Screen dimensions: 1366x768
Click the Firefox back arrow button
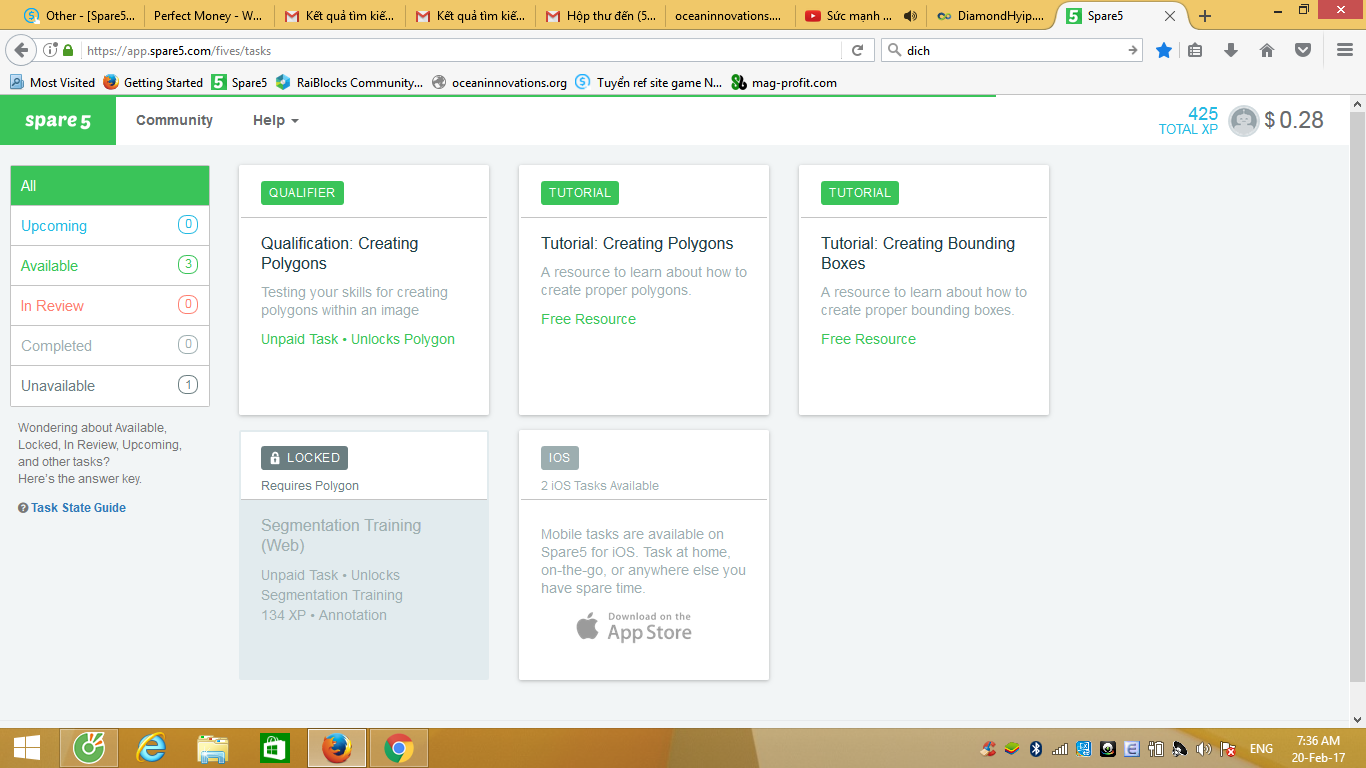tap(21, 50)
